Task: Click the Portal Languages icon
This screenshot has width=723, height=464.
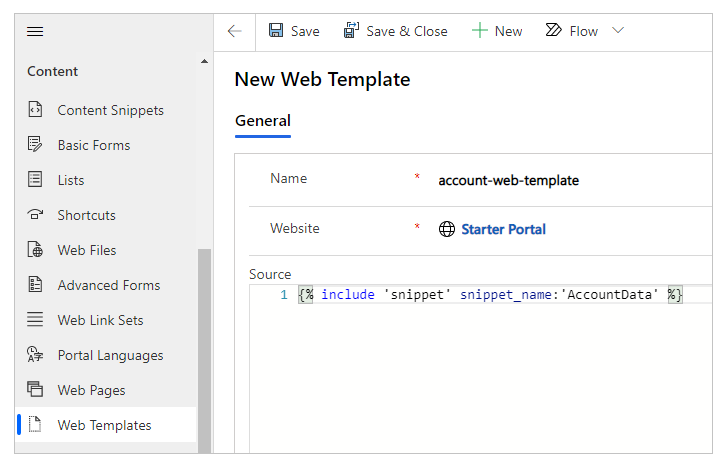Action: 36,355
